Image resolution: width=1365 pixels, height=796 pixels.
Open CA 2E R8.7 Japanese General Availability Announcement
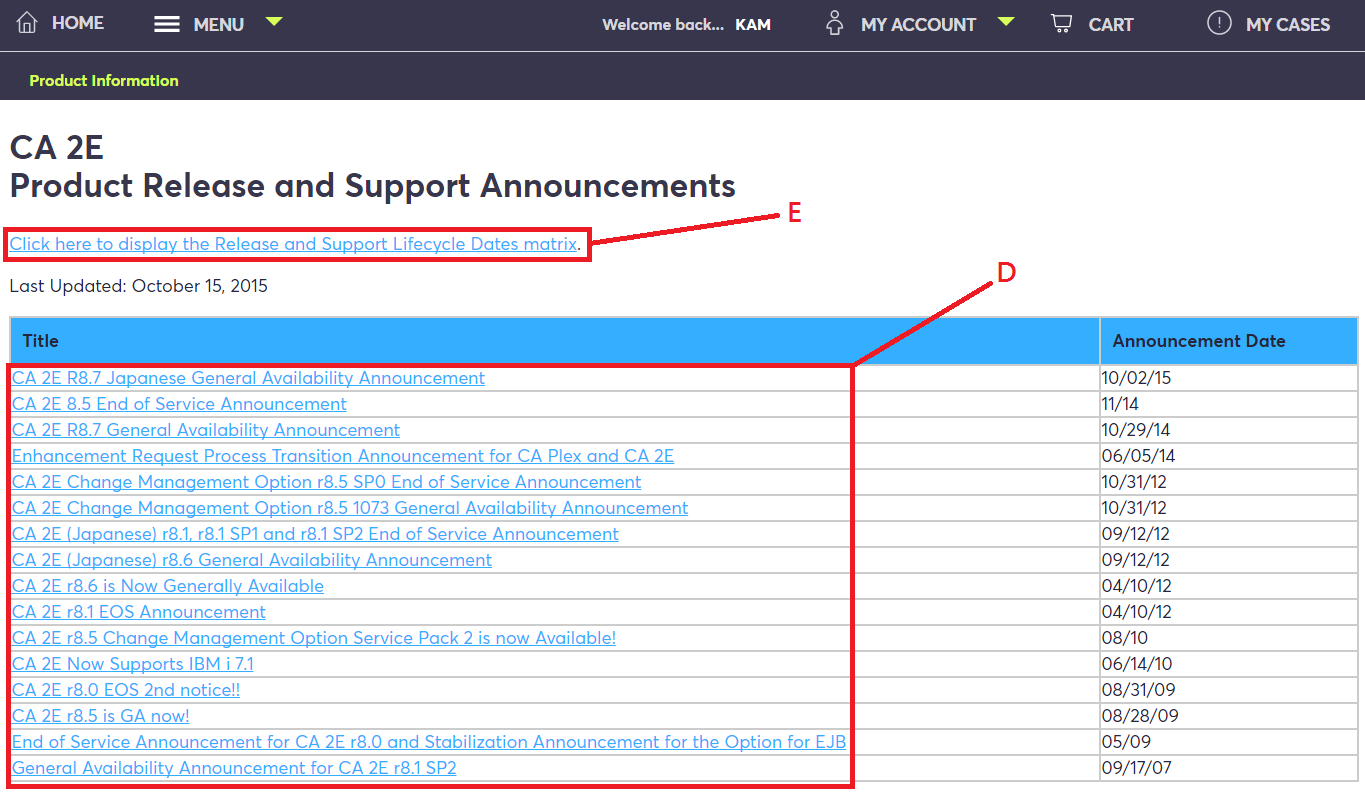point(248,378)
